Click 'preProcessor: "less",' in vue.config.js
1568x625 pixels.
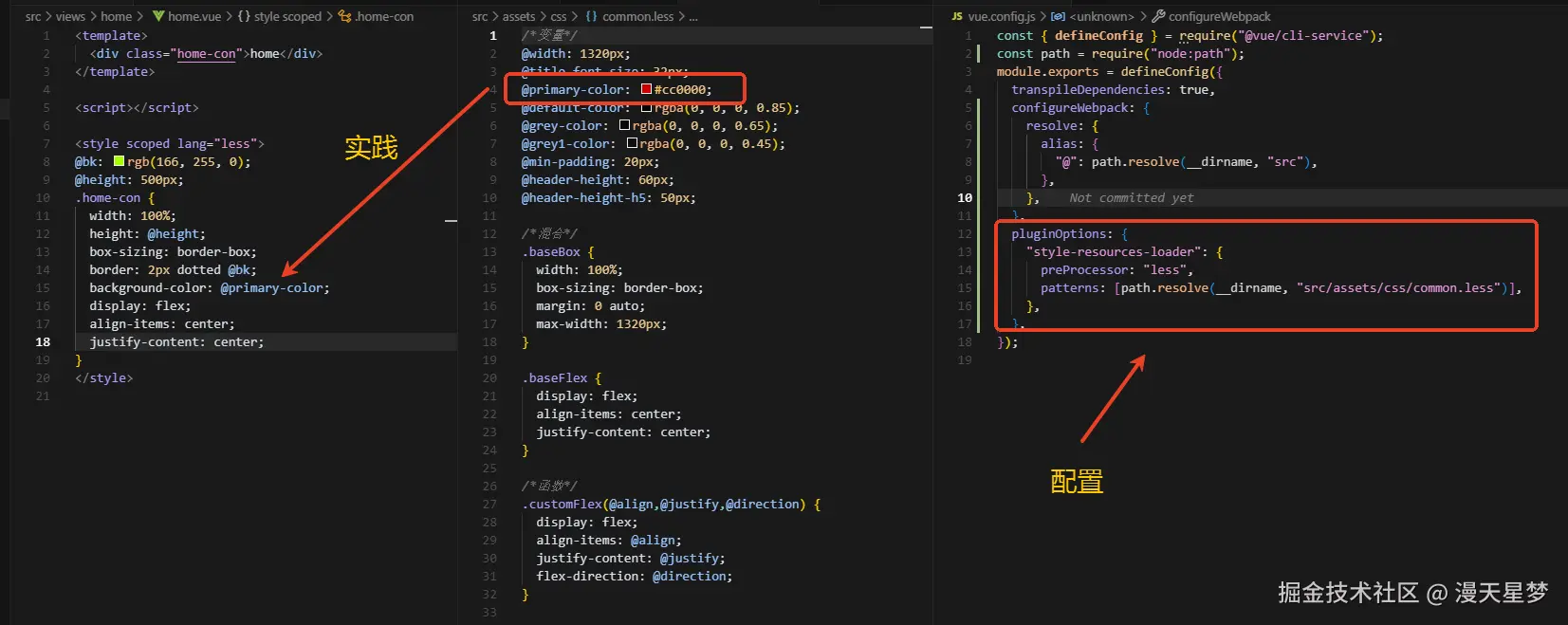pos(1116,269)
